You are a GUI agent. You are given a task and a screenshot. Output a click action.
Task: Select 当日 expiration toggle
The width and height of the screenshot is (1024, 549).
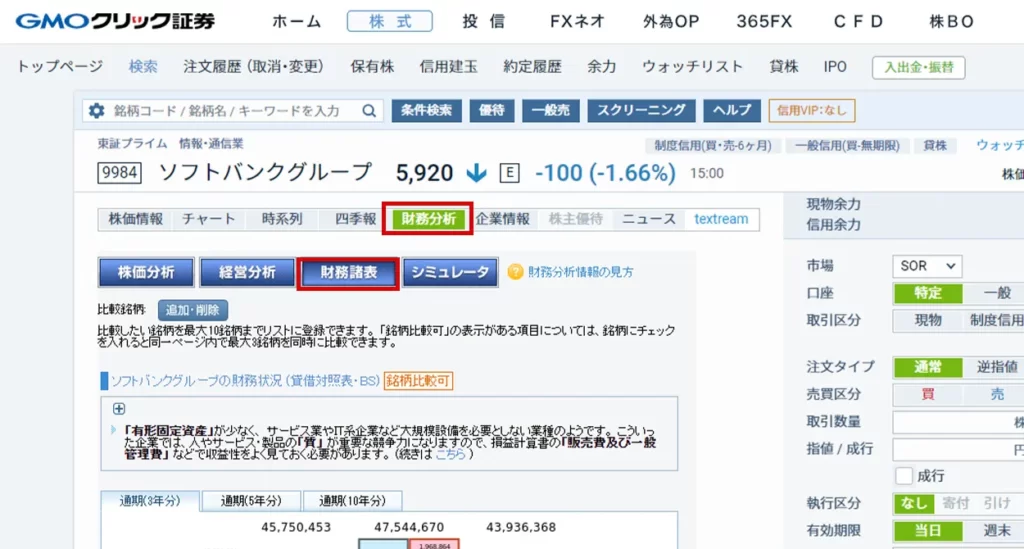pos(927,531)
